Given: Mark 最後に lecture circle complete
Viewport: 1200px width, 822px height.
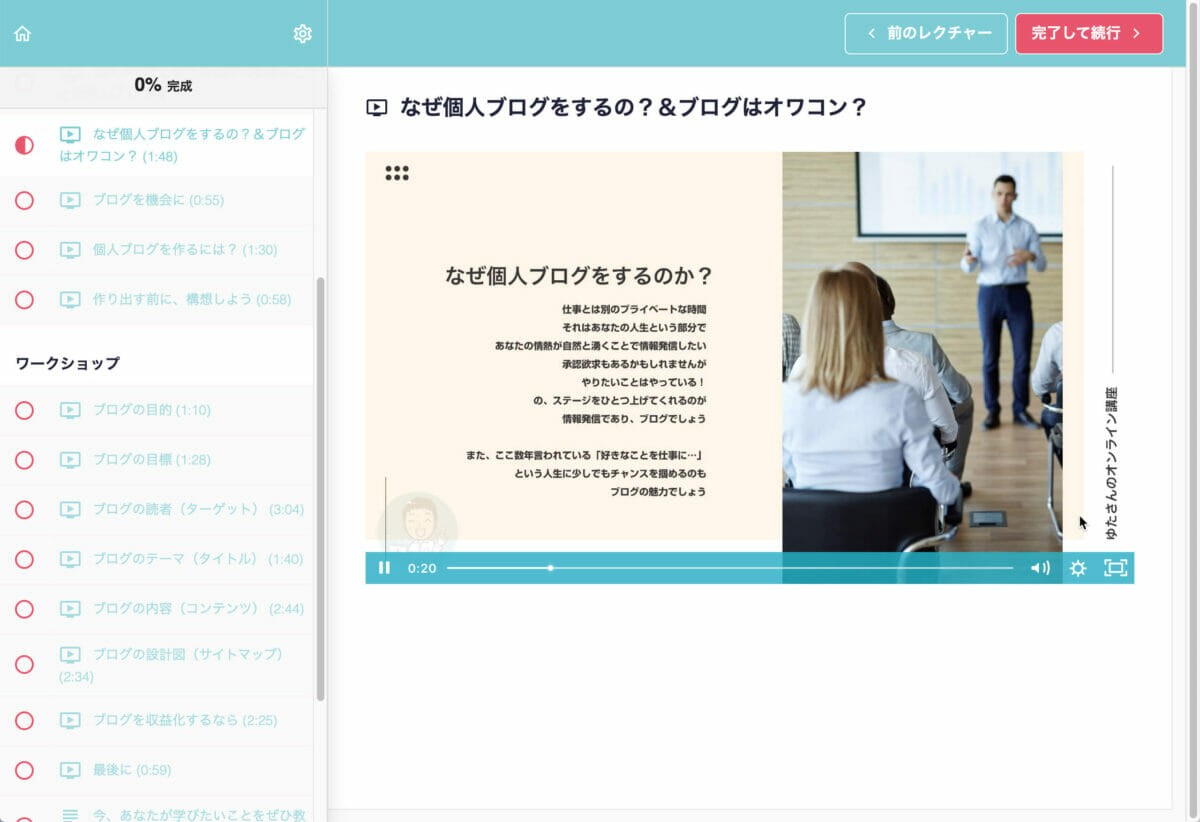Looking at the screenshot, I should pos(24,770).
